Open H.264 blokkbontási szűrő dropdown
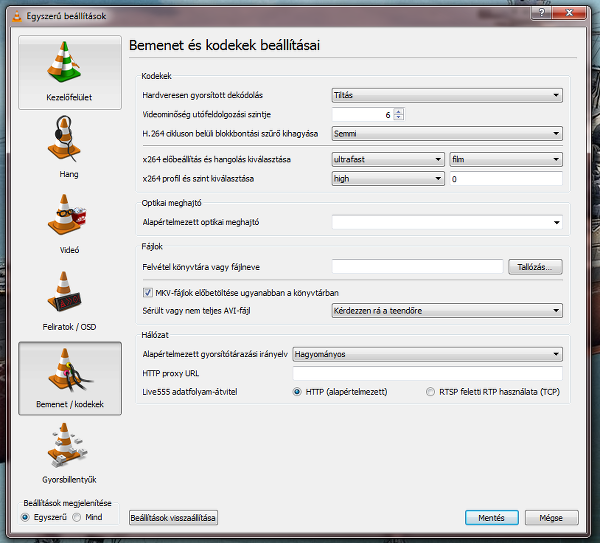The image size is (600, 543). point(447,134)
